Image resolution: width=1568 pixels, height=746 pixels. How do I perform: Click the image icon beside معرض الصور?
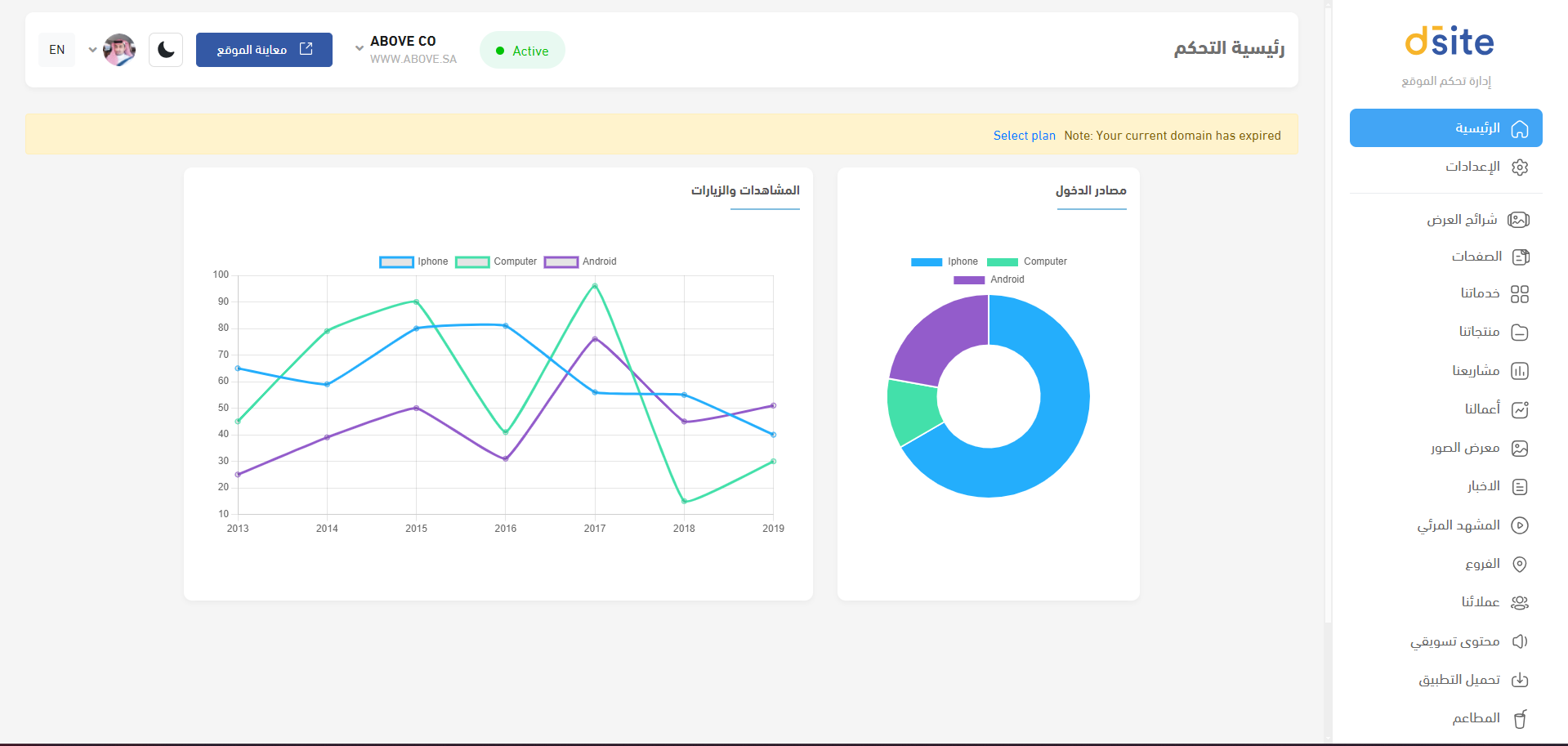(1520, 449)
